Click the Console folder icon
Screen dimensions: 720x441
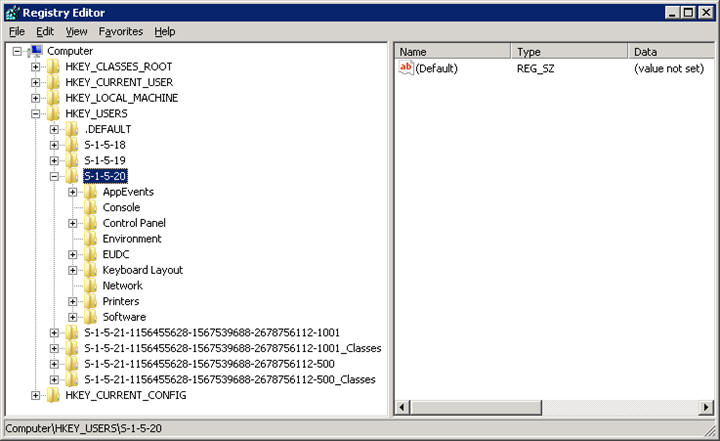[x=90, y=208]
